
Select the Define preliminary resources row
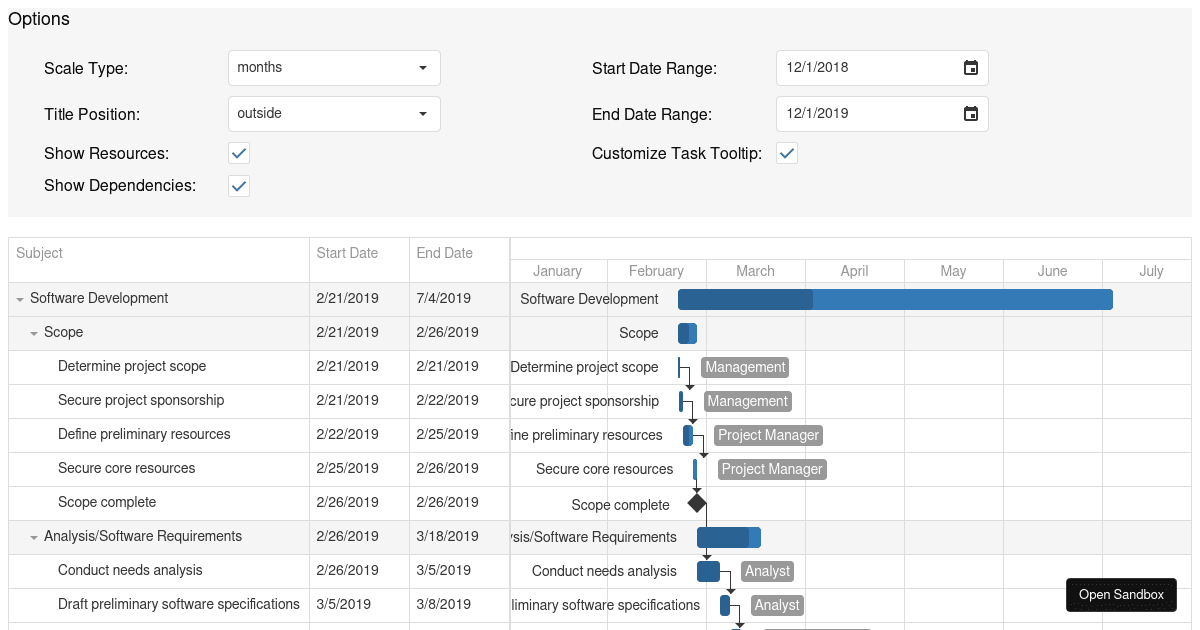[x=259, y=435]
